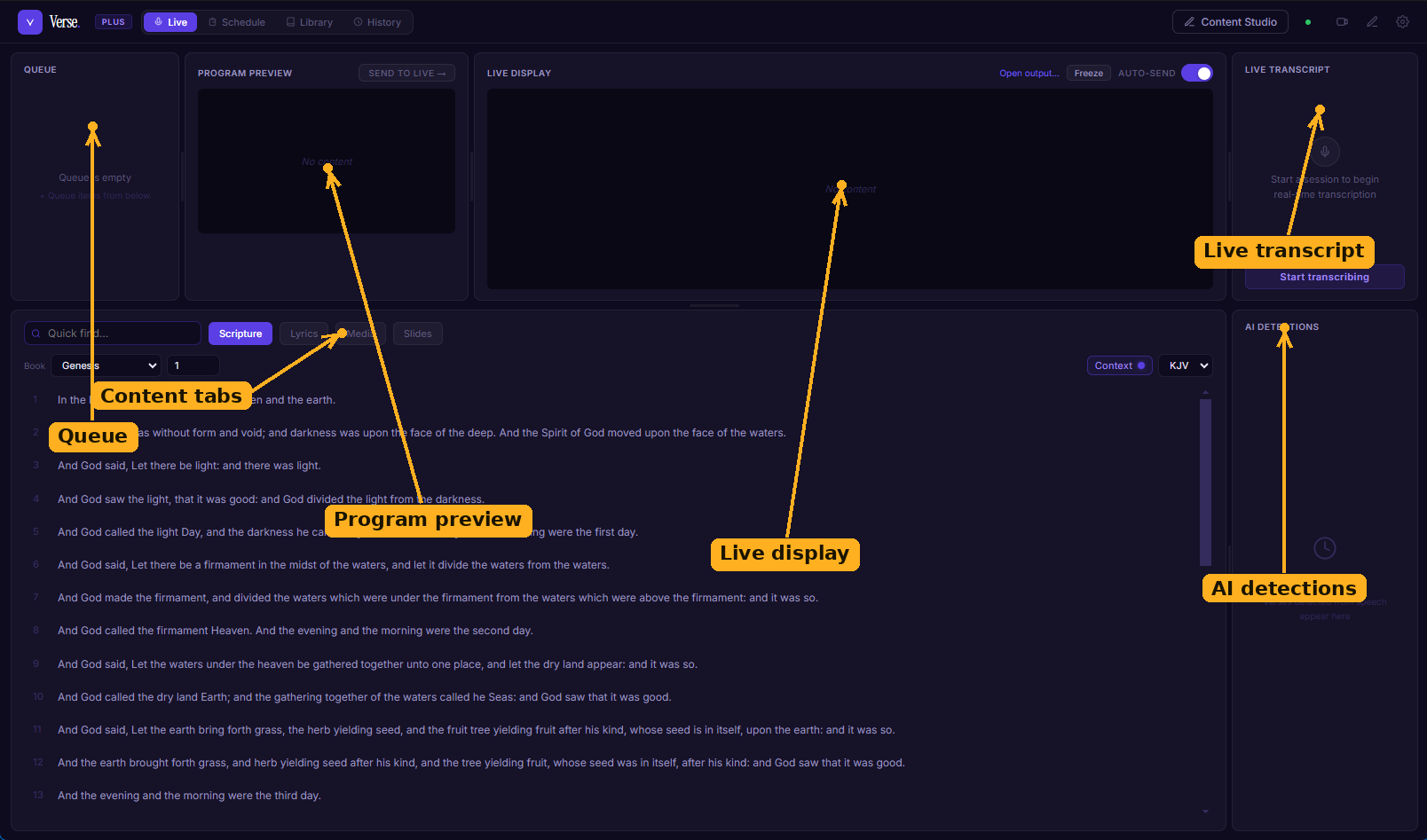Select verse 6 about the firmament
This screenshot has width=1427, height=840.
(x=611, y=565)
